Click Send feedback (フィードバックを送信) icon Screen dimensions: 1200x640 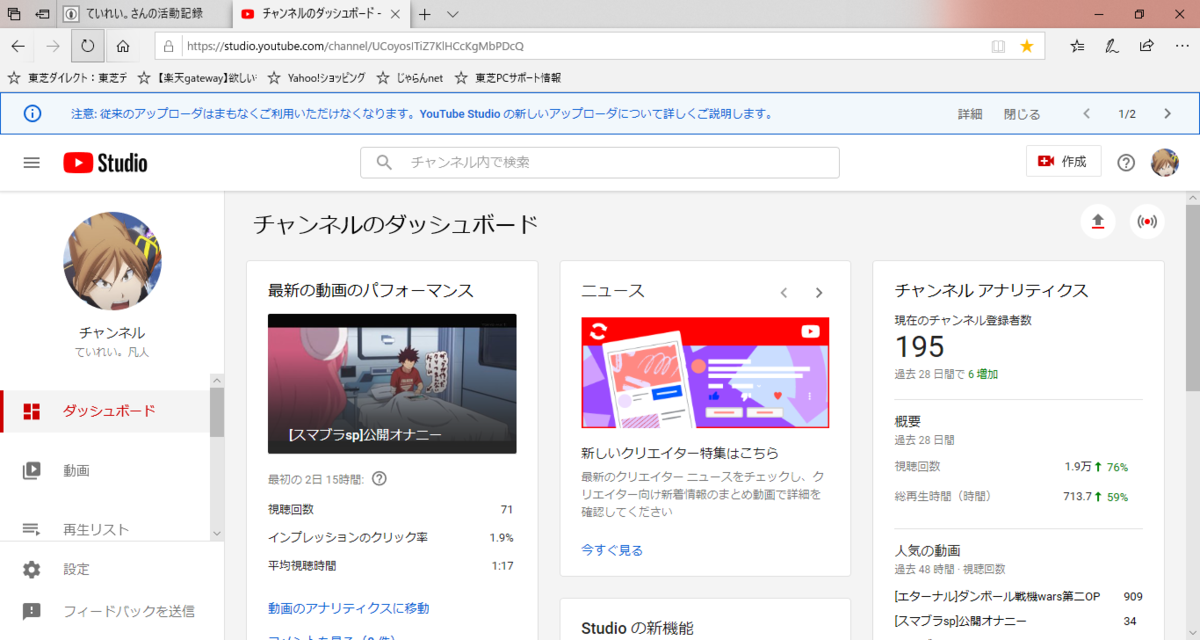coord(32,611)
